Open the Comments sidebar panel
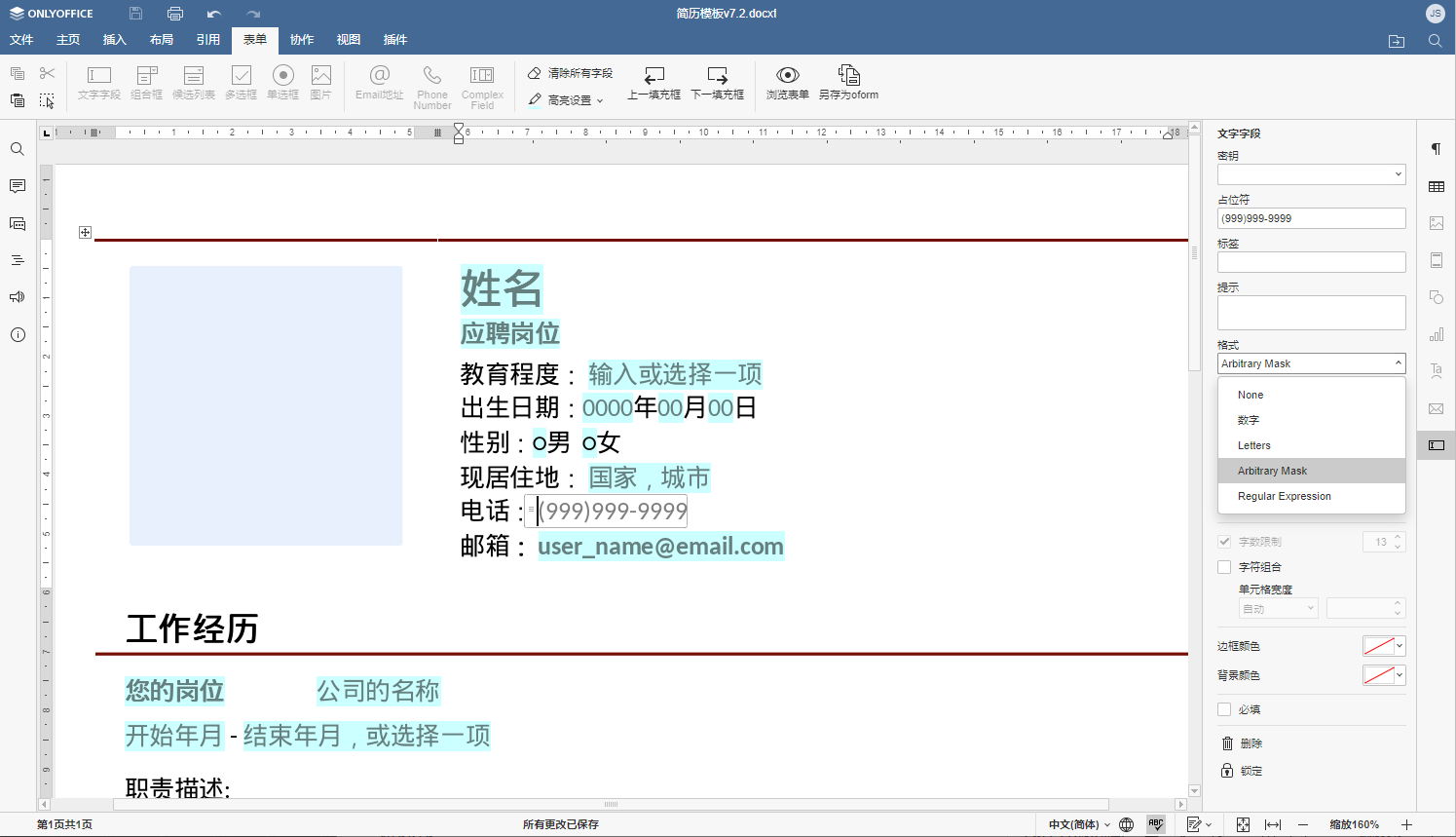Screen dimensions: 1456x837 click(18, 186)
